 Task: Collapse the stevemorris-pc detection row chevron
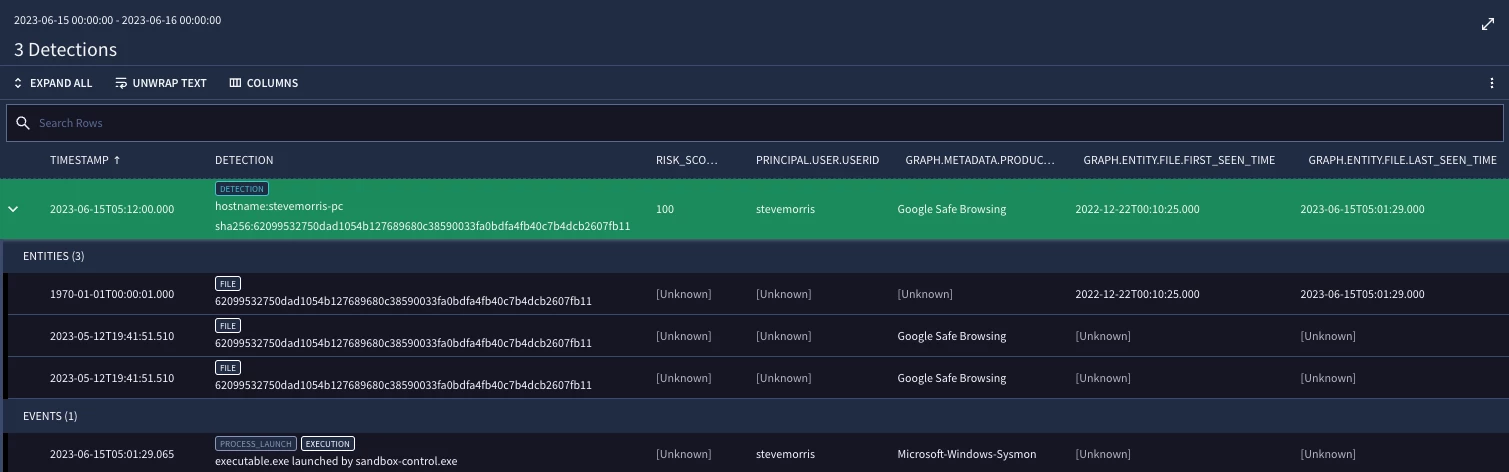point(13,209)
